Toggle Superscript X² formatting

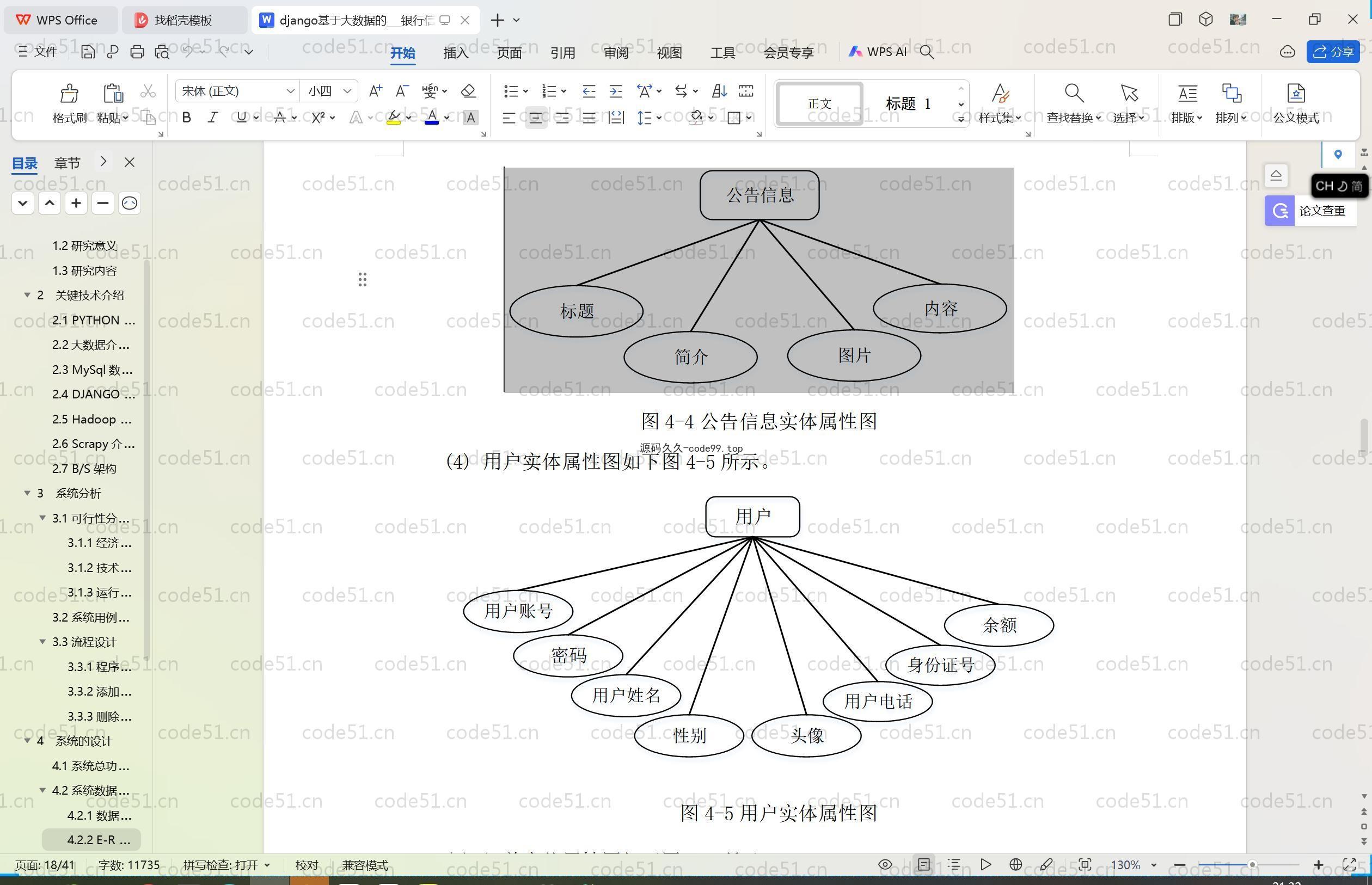tap(318, 118)
